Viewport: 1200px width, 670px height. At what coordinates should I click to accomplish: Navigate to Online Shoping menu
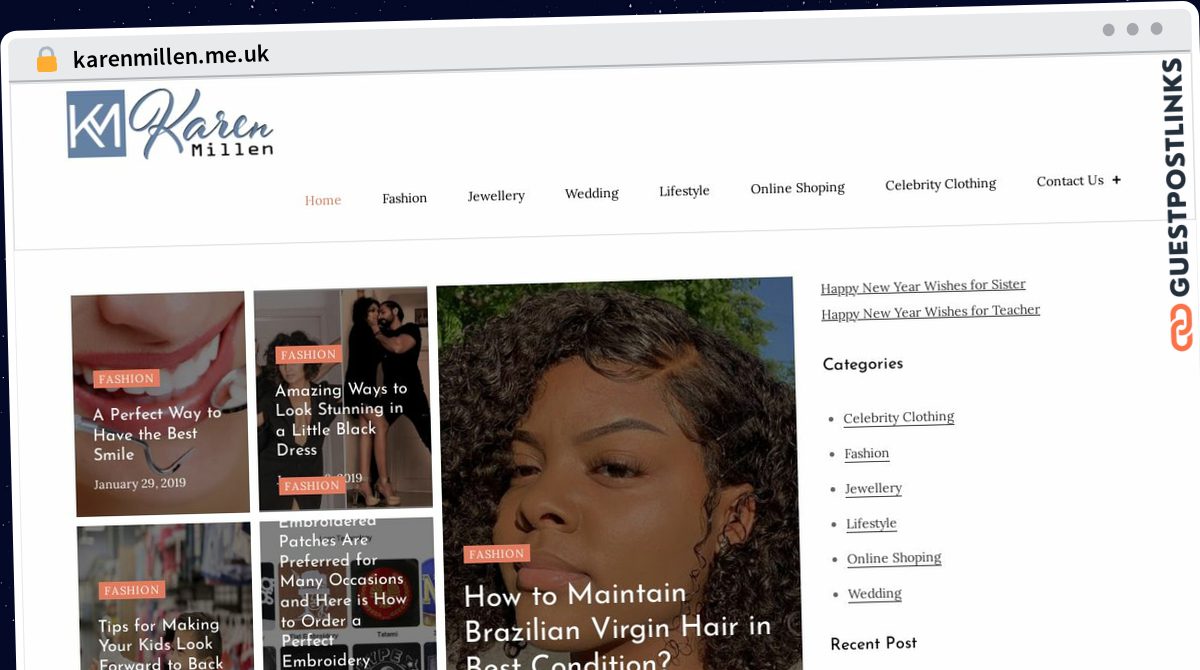[798, 188]
